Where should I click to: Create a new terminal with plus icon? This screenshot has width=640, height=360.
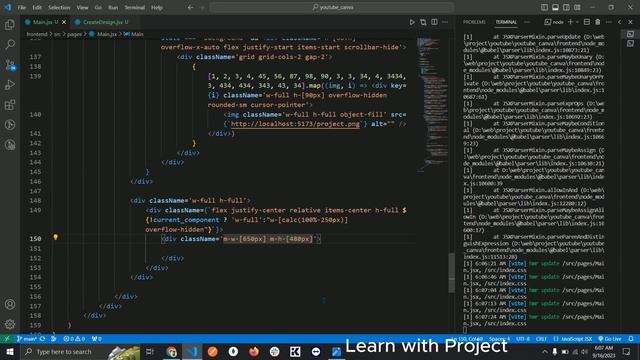pos(571,22)
